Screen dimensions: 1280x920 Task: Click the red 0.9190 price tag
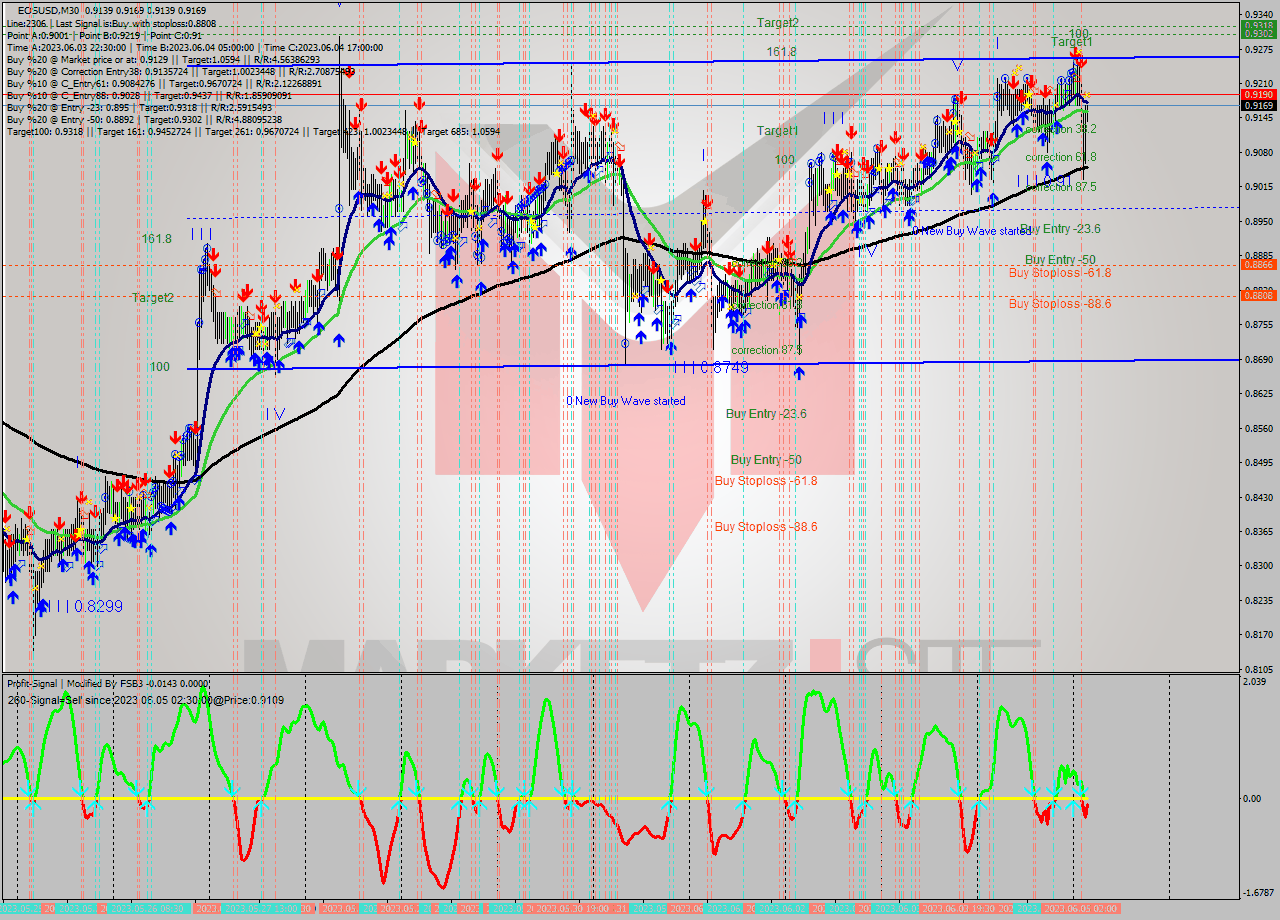click(1257, 94)
